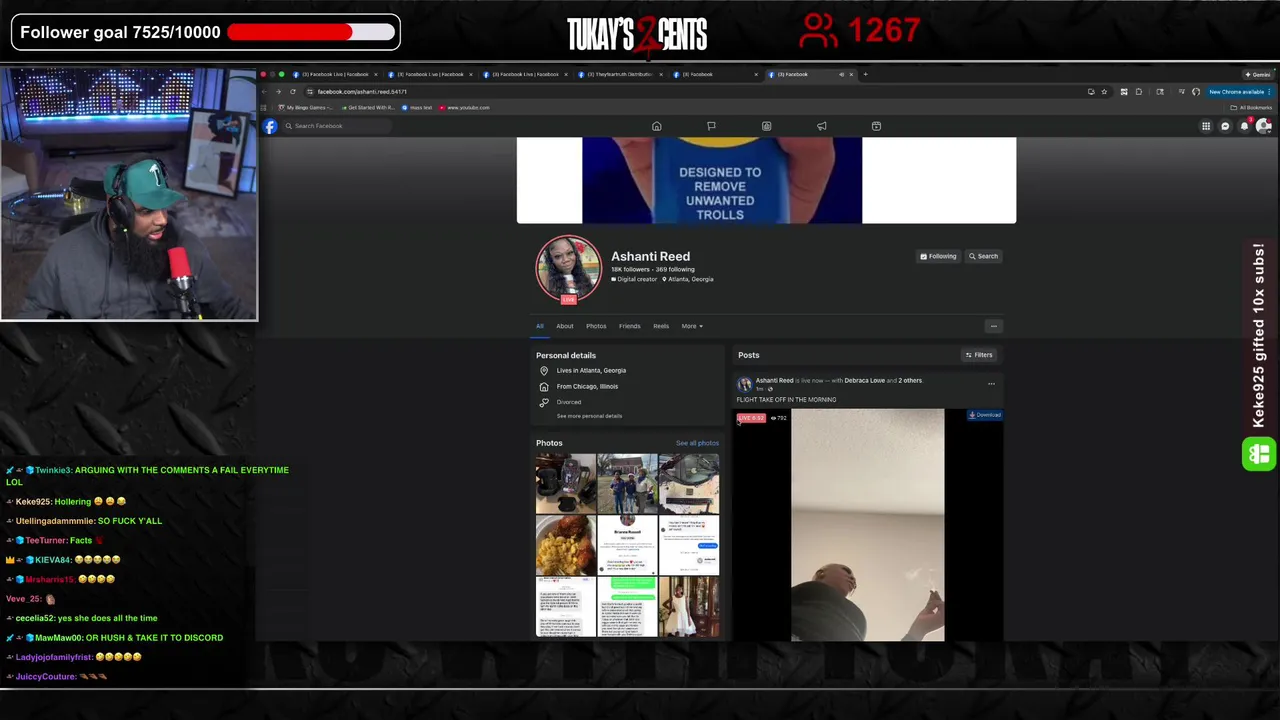Open the Facebook menu grid icon
The width and height of the screenshot is (1280, 720).
(1206, 126)
